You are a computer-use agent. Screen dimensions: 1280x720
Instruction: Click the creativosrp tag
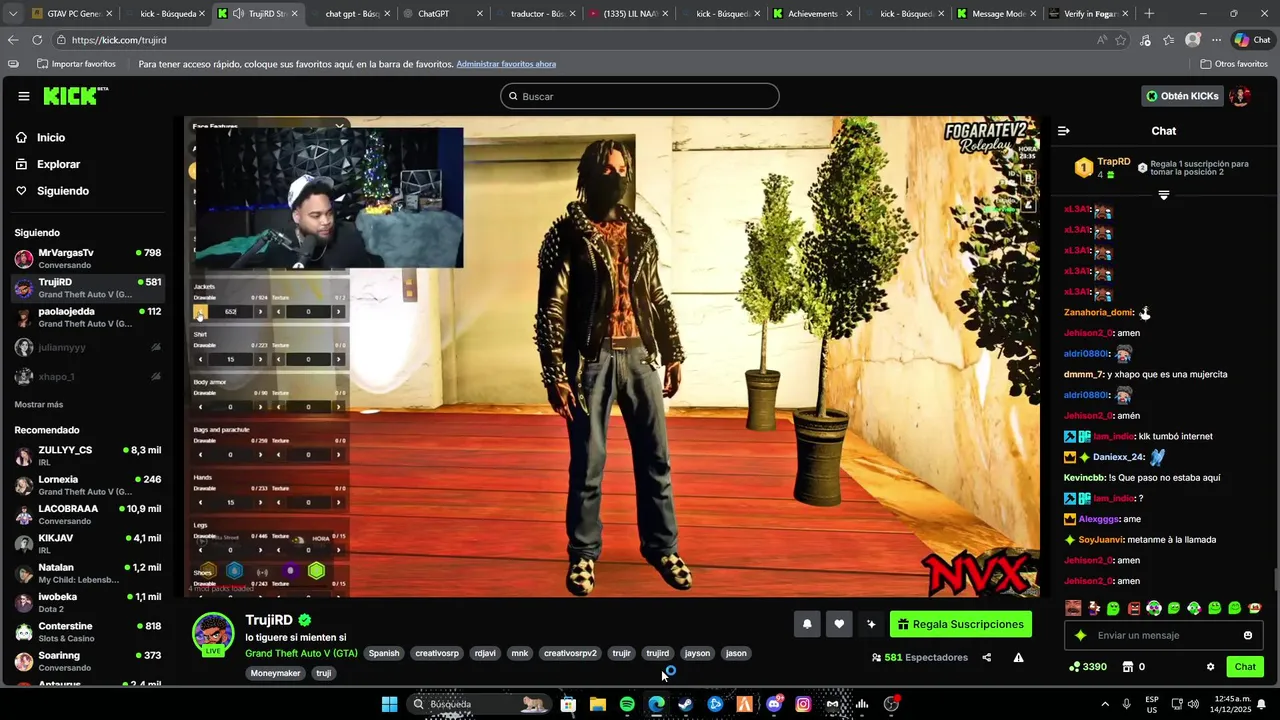click(437, 653)
